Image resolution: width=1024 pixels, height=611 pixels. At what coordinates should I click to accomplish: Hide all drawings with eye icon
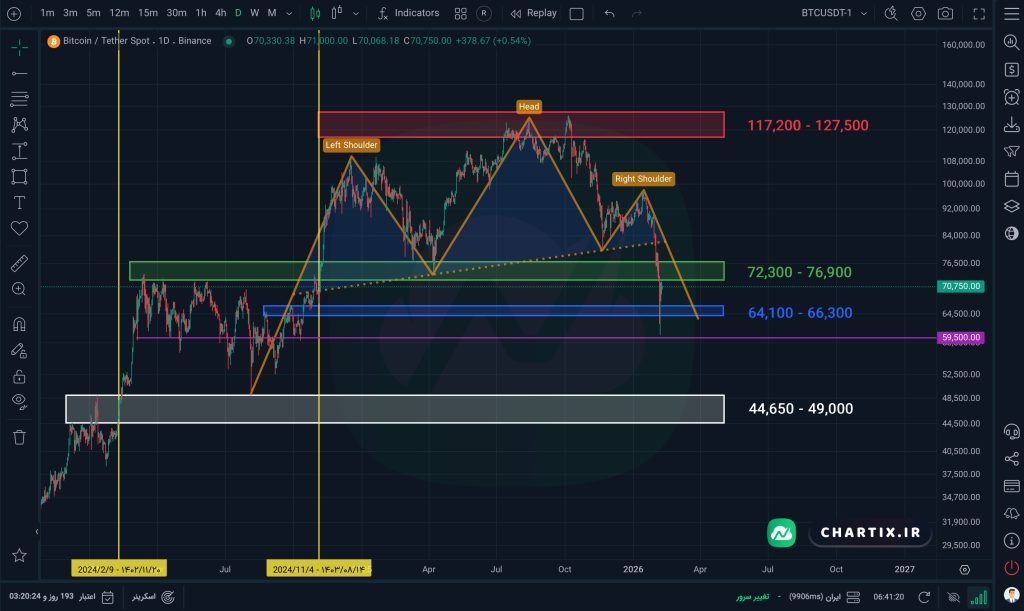tap(19, 401)
